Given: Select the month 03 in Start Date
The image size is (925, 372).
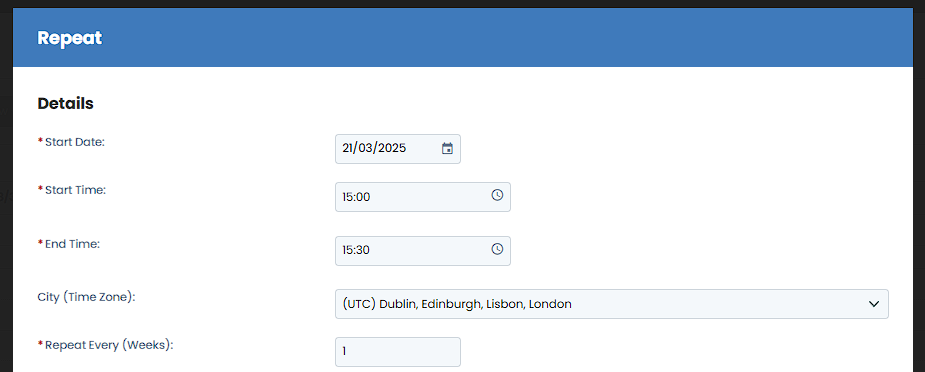Looking at the screenshot, I should click(x=365, y=149).
